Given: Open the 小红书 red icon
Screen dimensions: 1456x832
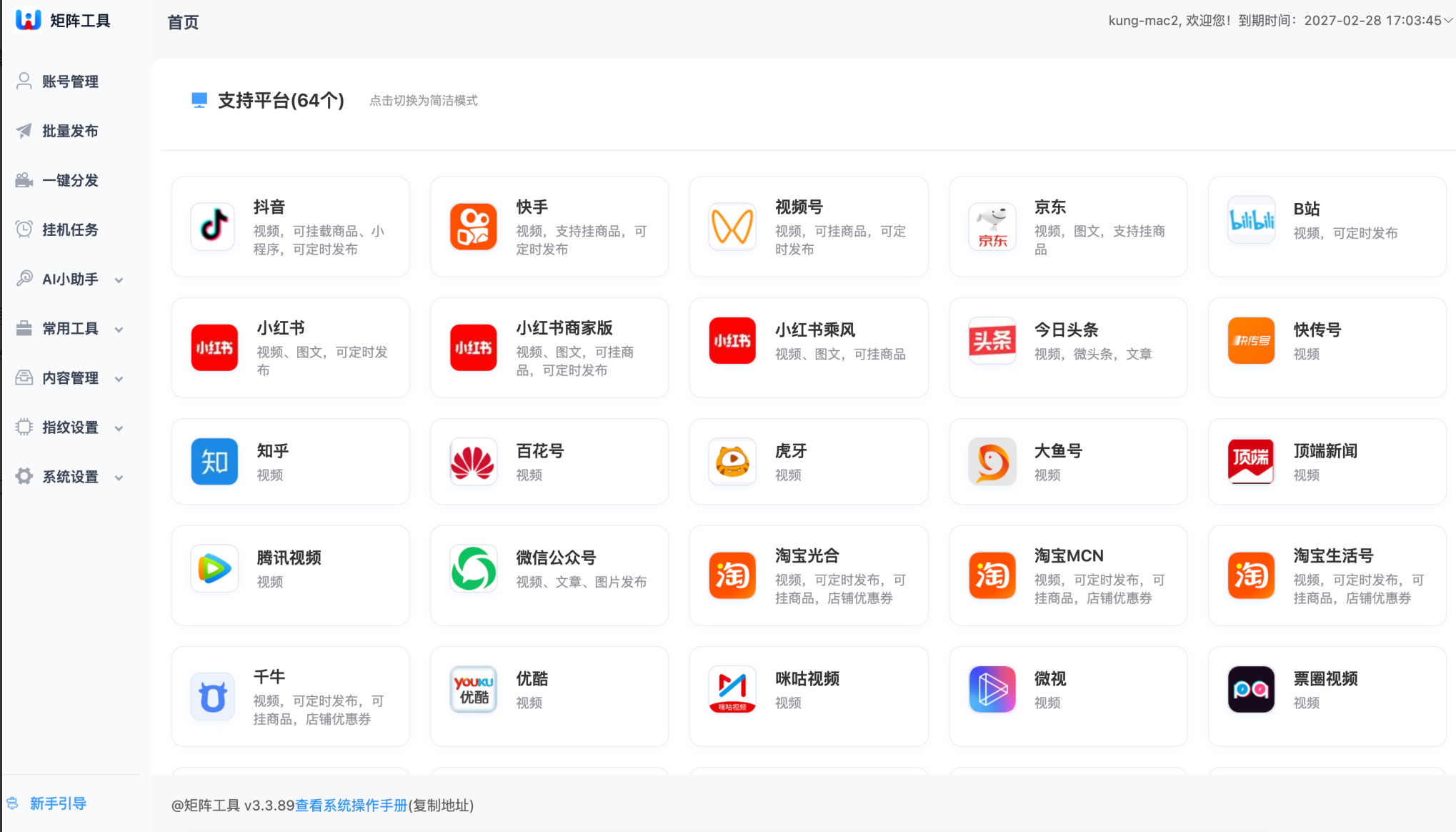Looking at the screenshot, I should (214, 347).
